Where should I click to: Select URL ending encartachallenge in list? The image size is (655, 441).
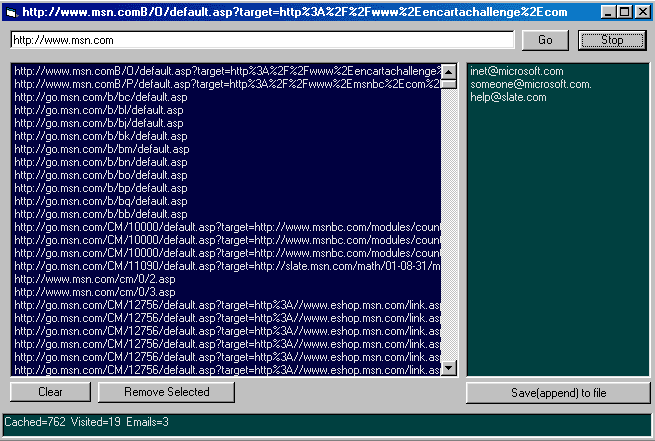[x=227, y=71]
